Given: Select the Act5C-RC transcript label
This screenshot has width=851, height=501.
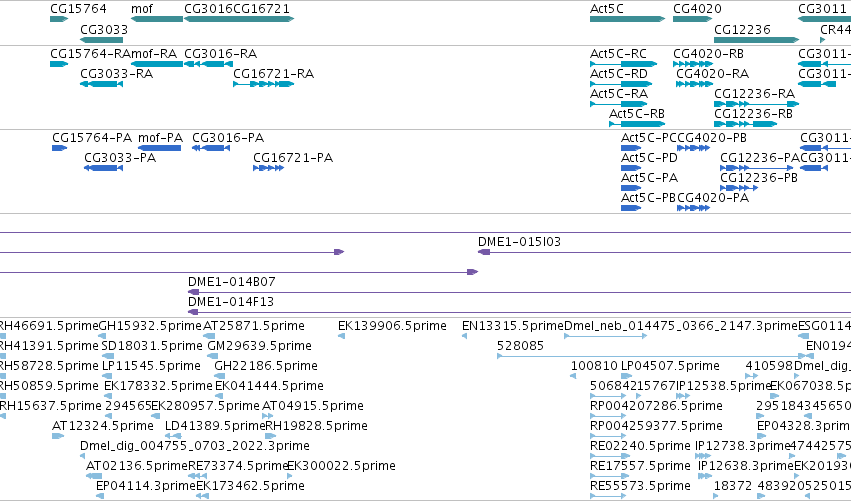Looking at the screenshot, I should (x=618, y=54).
